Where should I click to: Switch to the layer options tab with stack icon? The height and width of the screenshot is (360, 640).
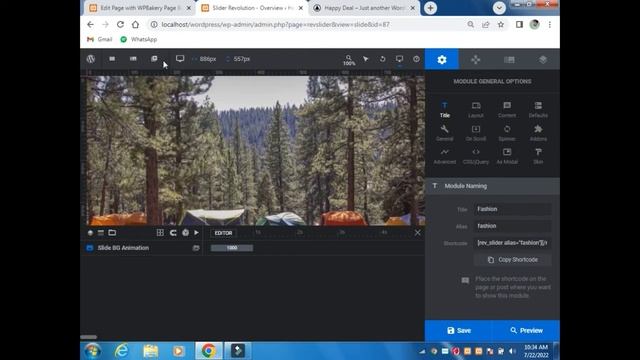[543, 60]
